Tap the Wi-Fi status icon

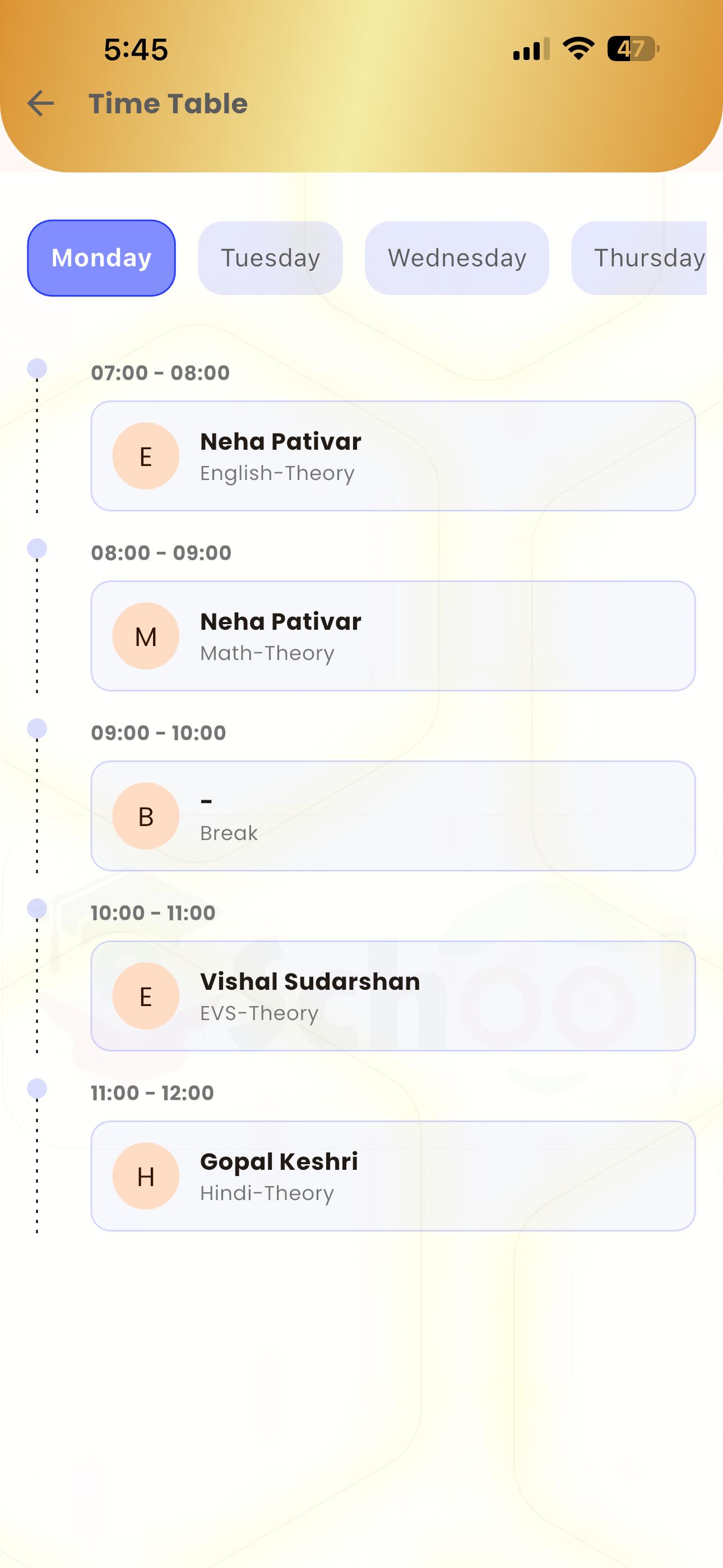(x=578, y=49)
